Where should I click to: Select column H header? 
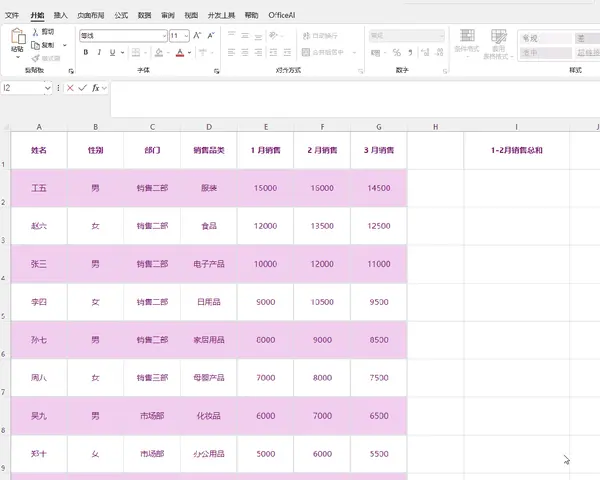click(435, 127)
